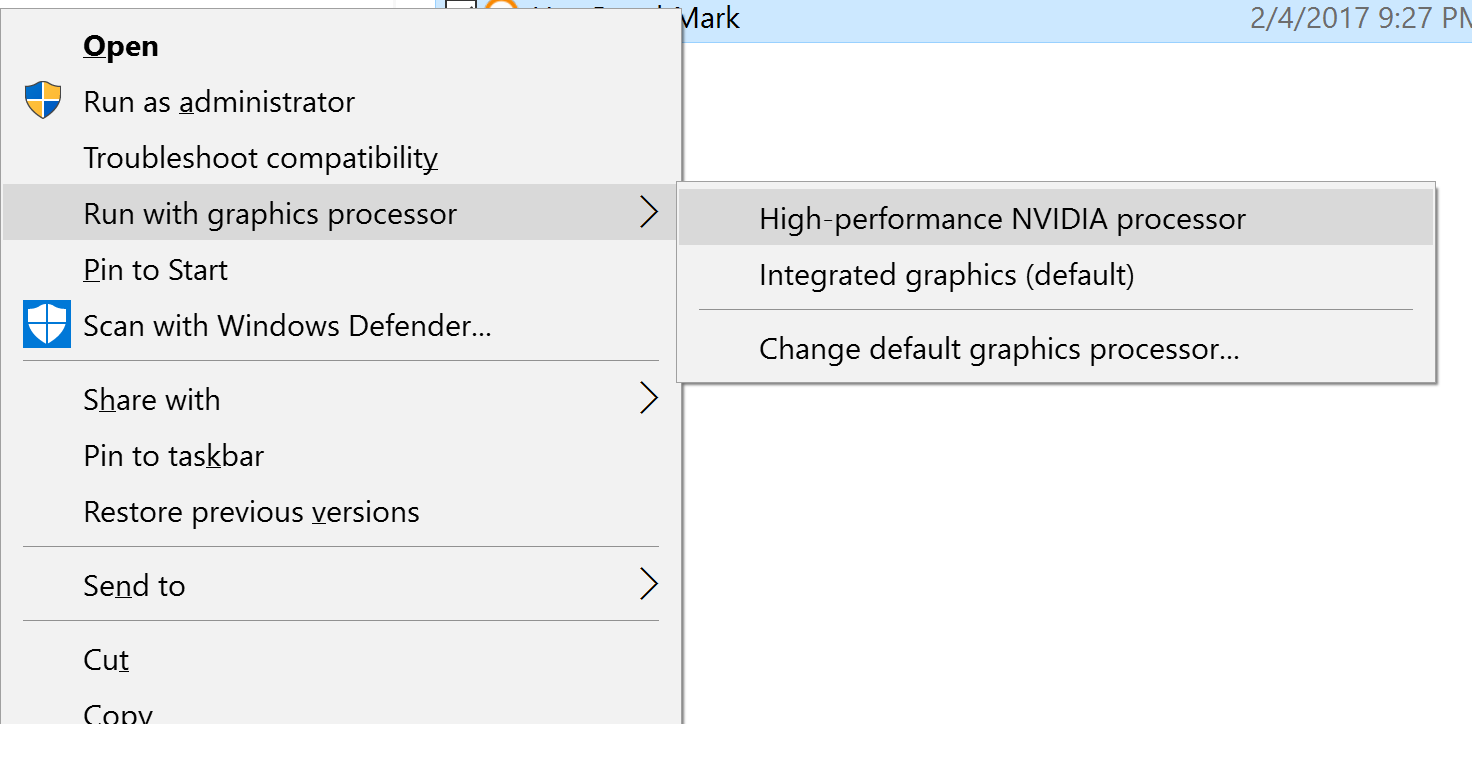The height and width of the screenshot is (773, 1472).
Task: Click the Run with graphics processor label
Action: pos(270,213)
